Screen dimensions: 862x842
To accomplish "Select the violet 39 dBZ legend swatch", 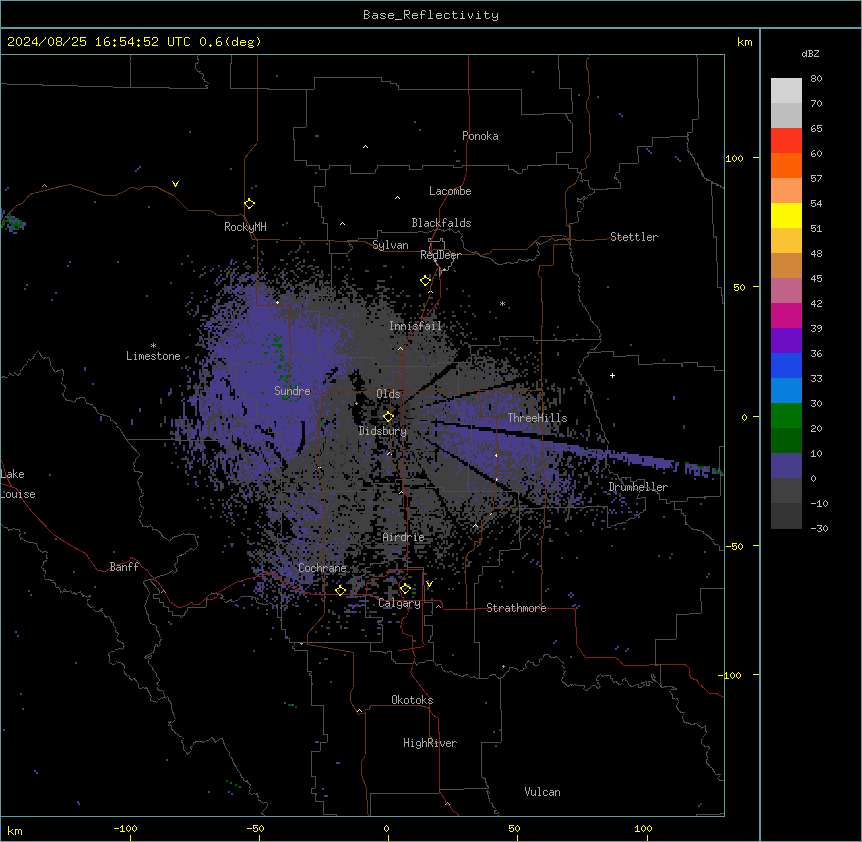I will coord(786,341).
